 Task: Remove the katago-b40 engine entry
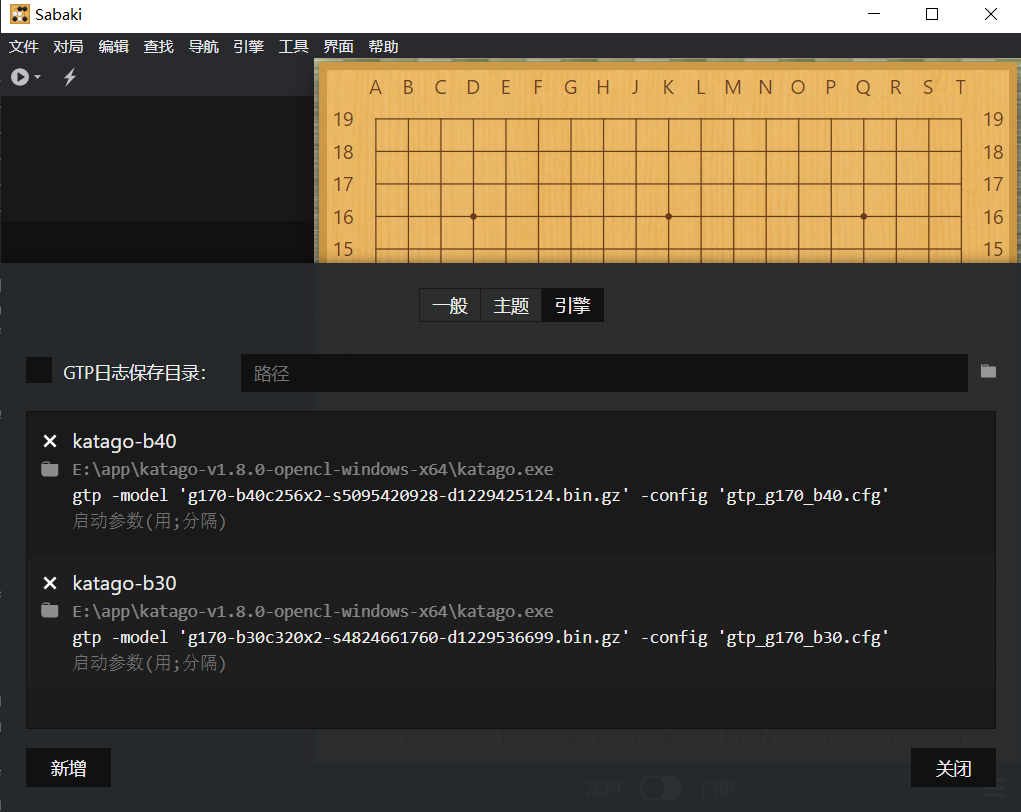point(49,441)
